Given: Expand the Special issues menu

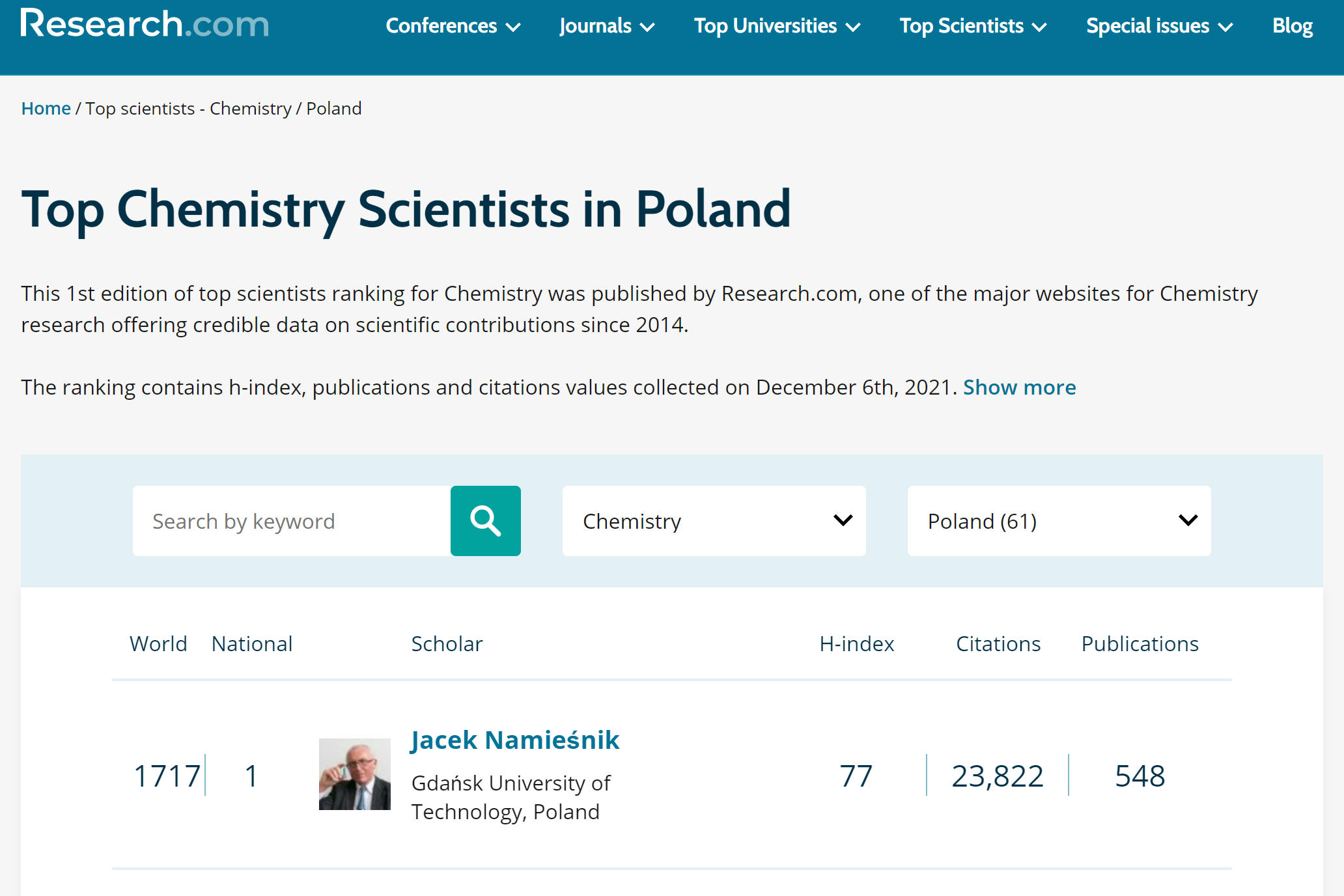Looking at the screenshot, I should 1159,26.
